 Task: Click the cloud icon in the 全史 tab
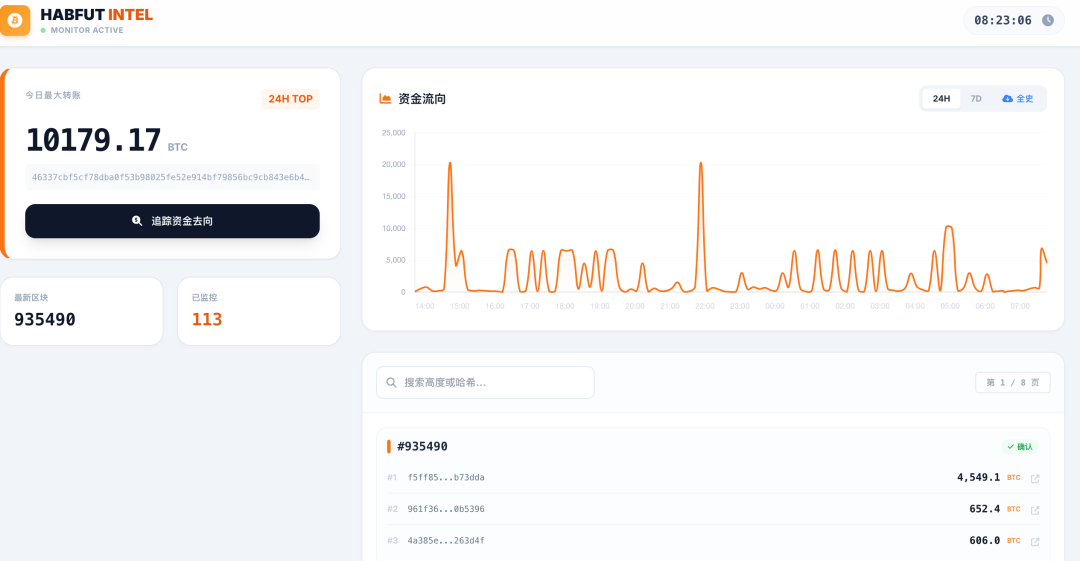coord(1007,99)
